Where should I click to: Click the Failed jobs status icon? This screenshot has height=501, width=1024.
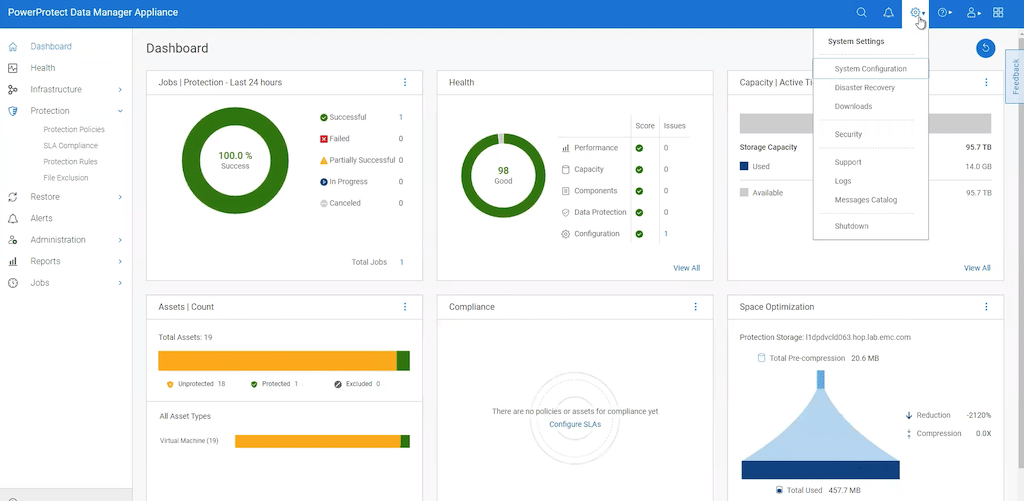pos(323,139)
